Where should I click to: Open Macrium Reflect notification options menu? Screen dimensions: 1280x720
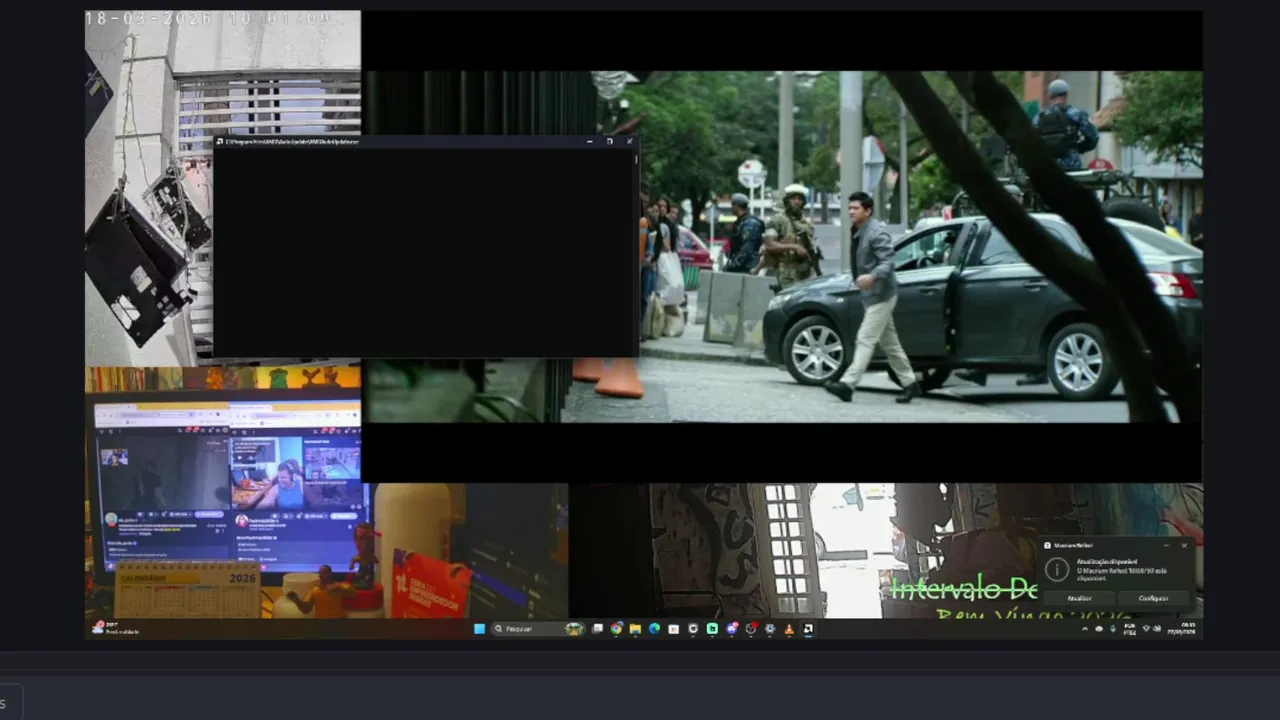coord(1166,545)
